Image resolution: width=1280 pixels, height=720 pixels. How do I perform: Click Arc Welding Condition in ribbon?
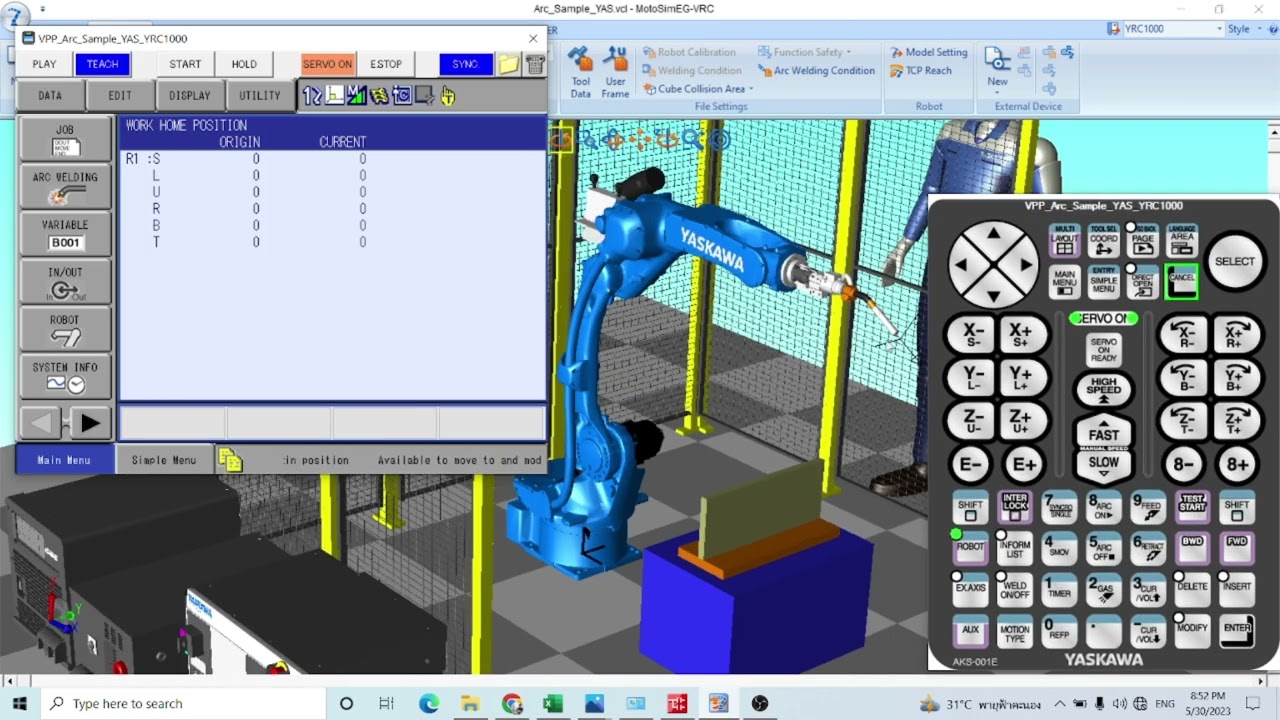tap(816, 71)
